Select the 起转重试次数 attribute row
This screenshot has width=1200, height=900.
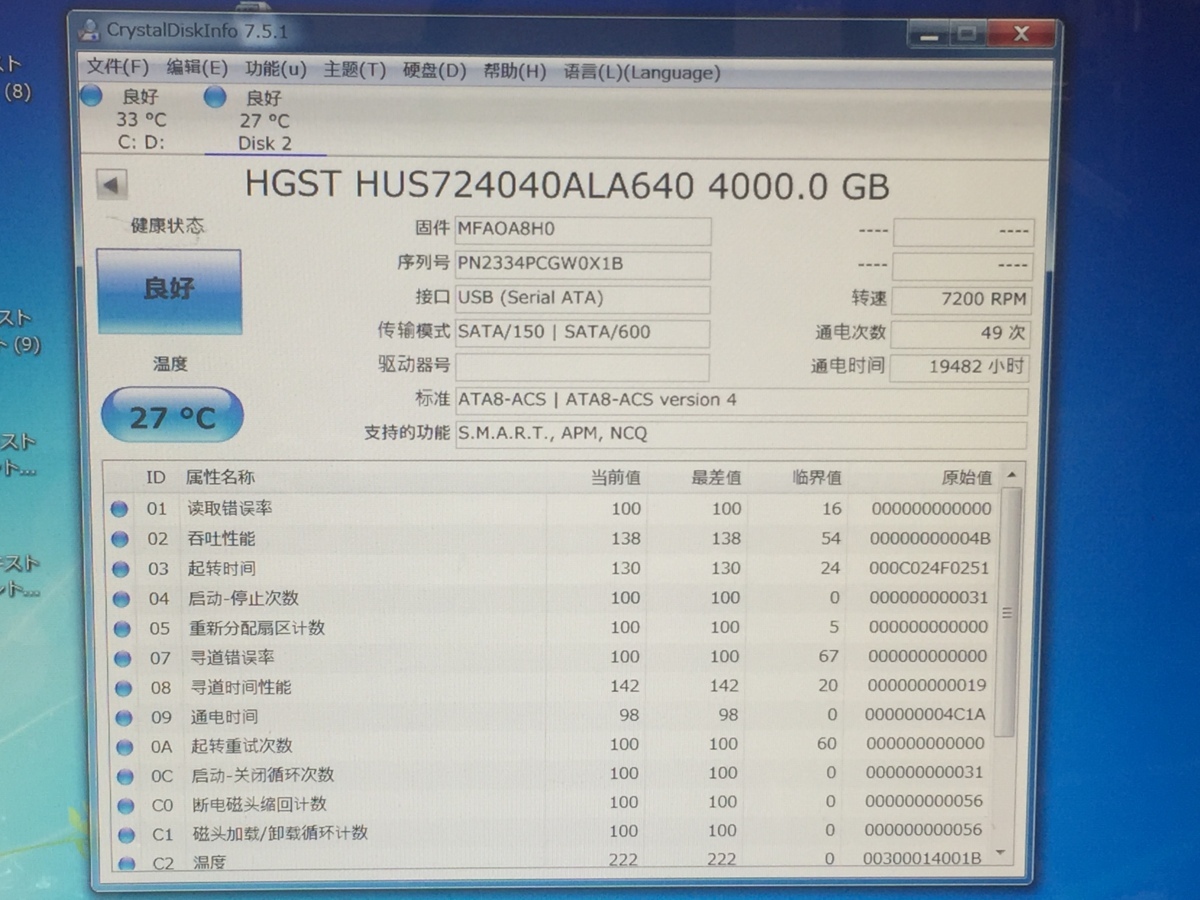pyautogui.click(x=553, y=745)
